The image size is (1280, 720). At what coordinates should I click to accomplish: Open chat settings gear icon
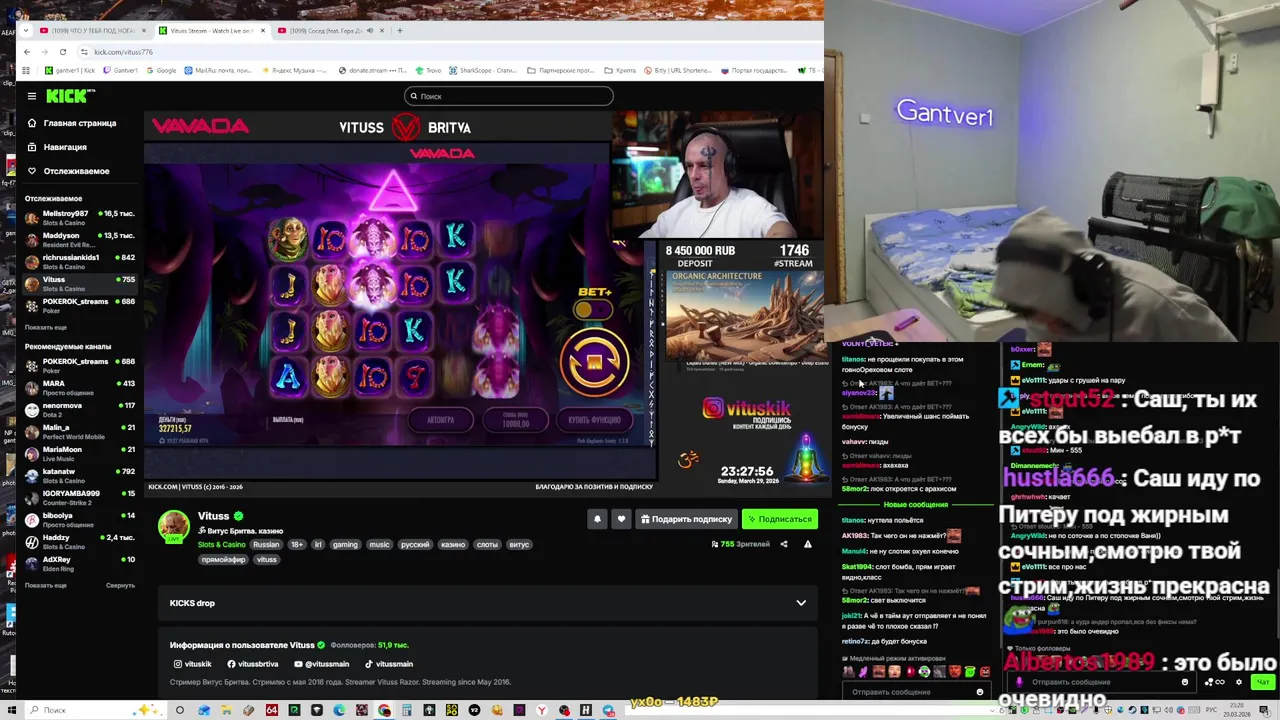click(1238, 682)
